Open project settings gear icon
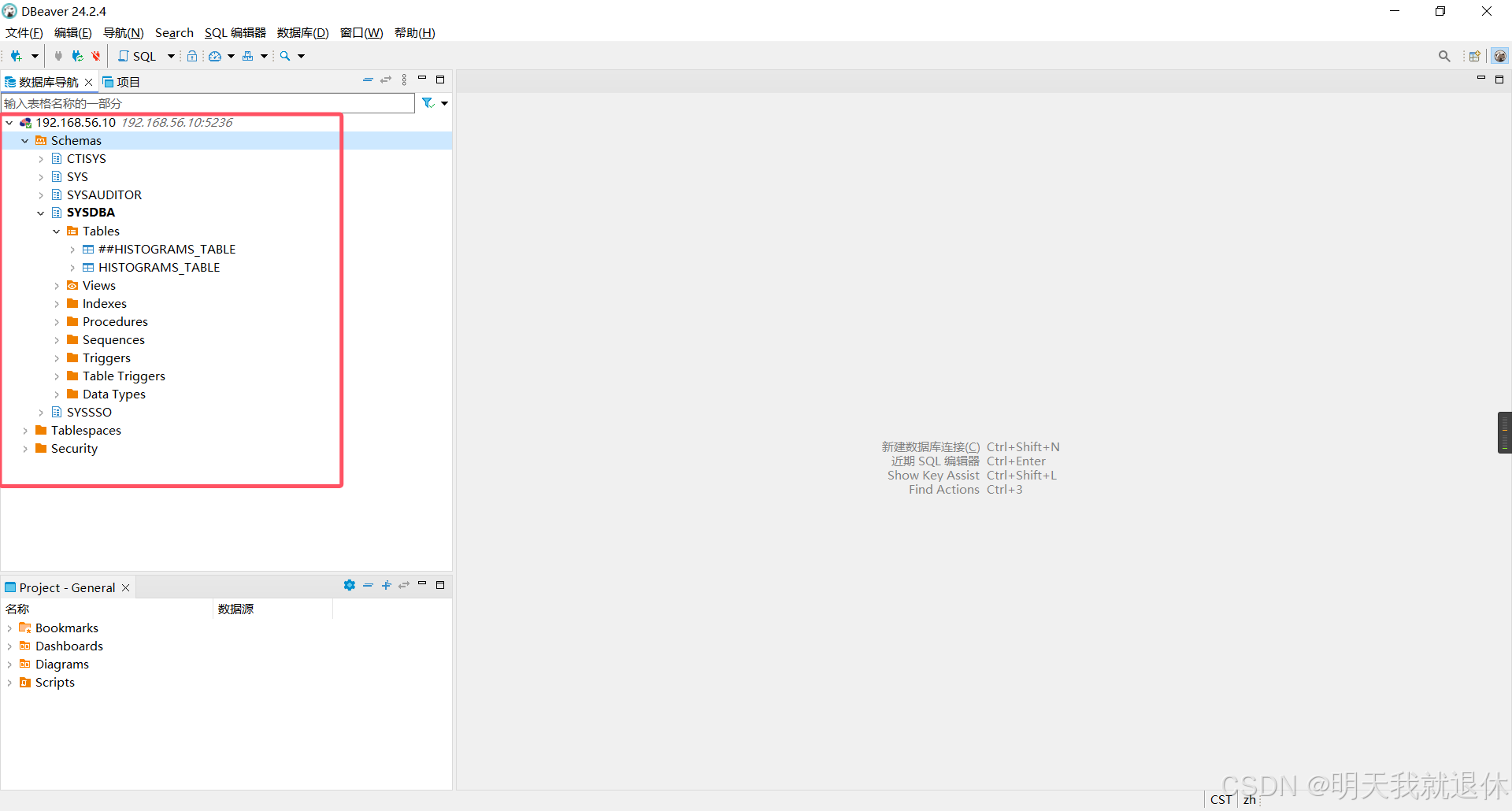This screenshot has width=1512, height=811. (350, 585)
